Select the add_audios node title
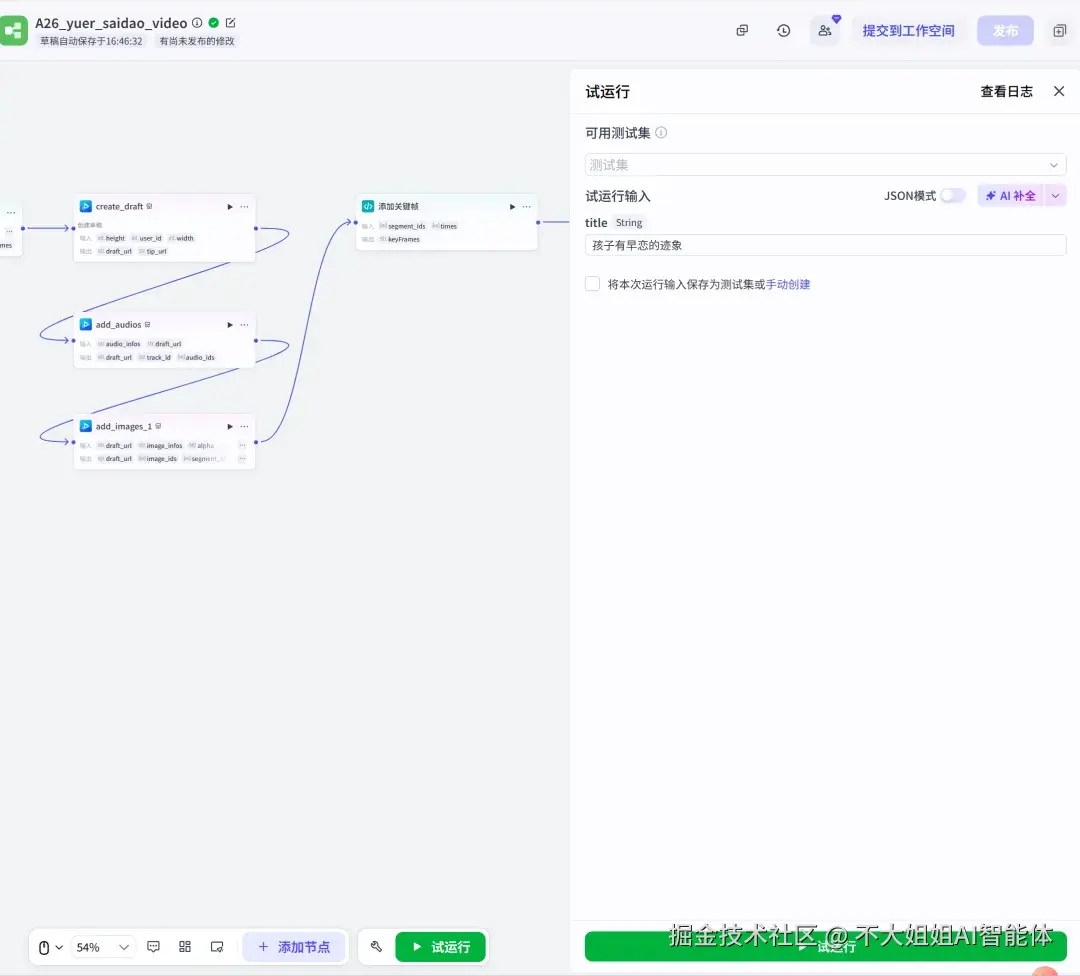The width and height of the screenshot is (1080, 976). click(118, 324)
